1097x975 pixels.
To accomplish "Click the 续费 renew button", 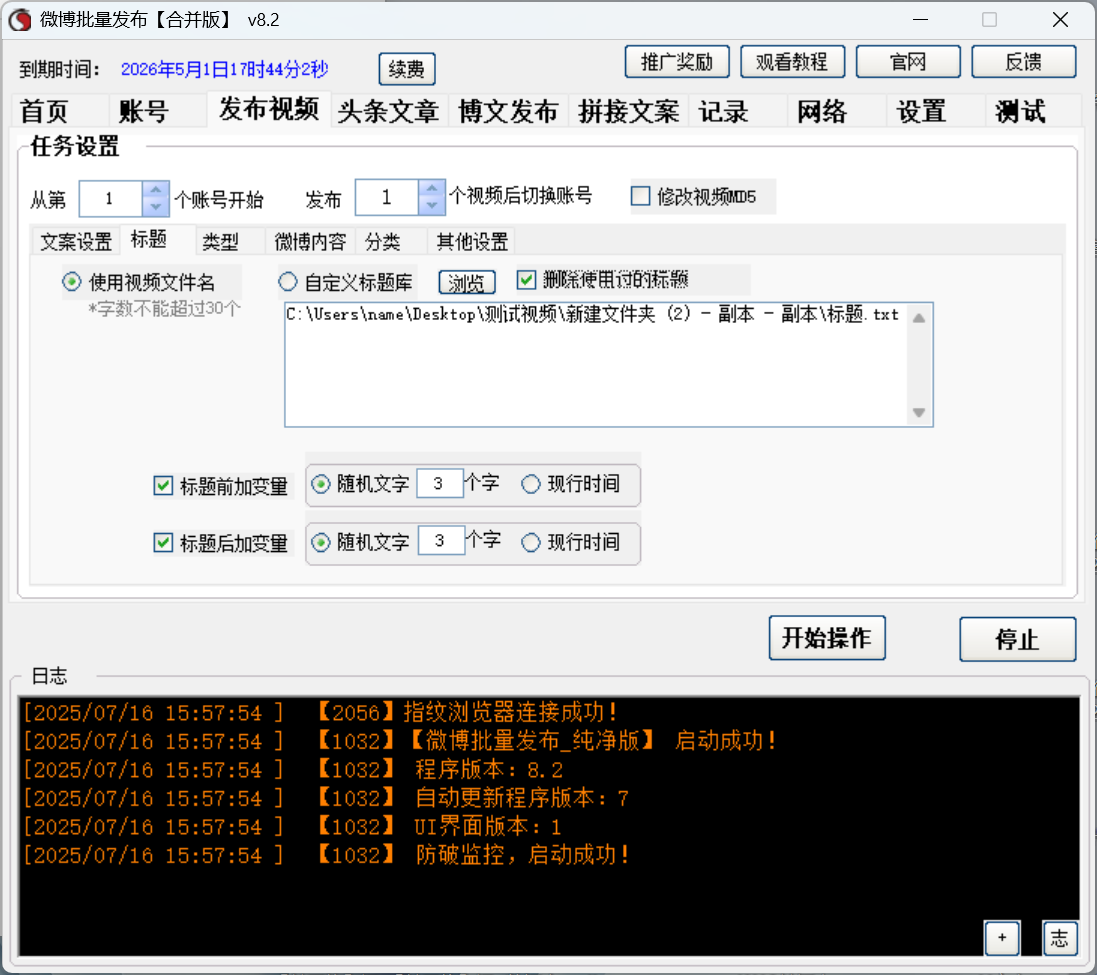I will 406,69.
